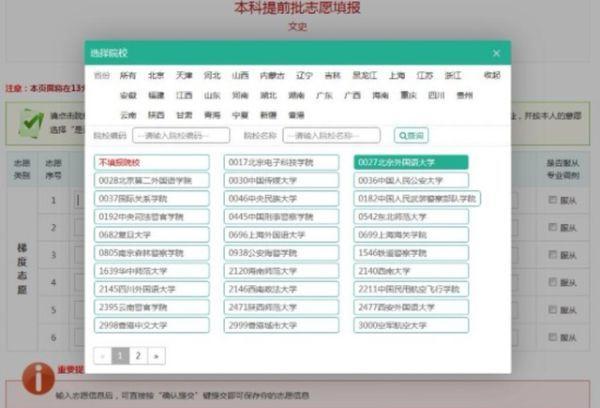Go to pagination page 2
This screenshot has width=600, height=408.
pos(138,356)
